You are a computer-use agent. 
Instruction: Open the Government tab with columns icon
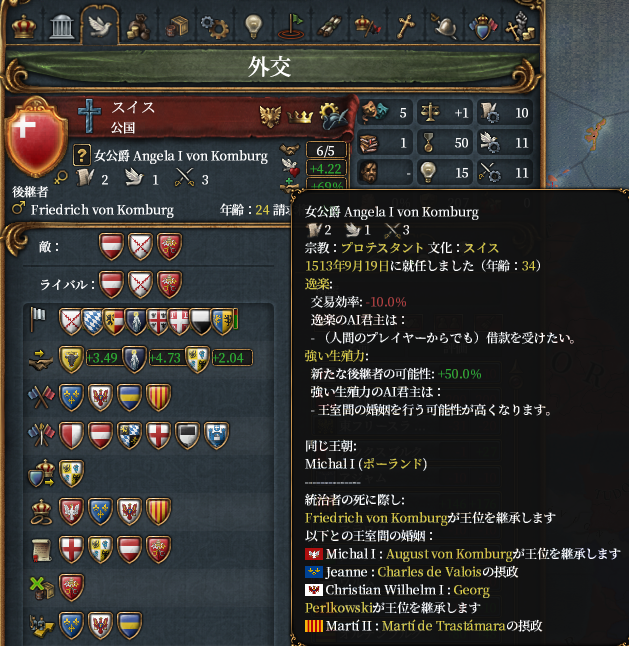(x=62, y=27)
